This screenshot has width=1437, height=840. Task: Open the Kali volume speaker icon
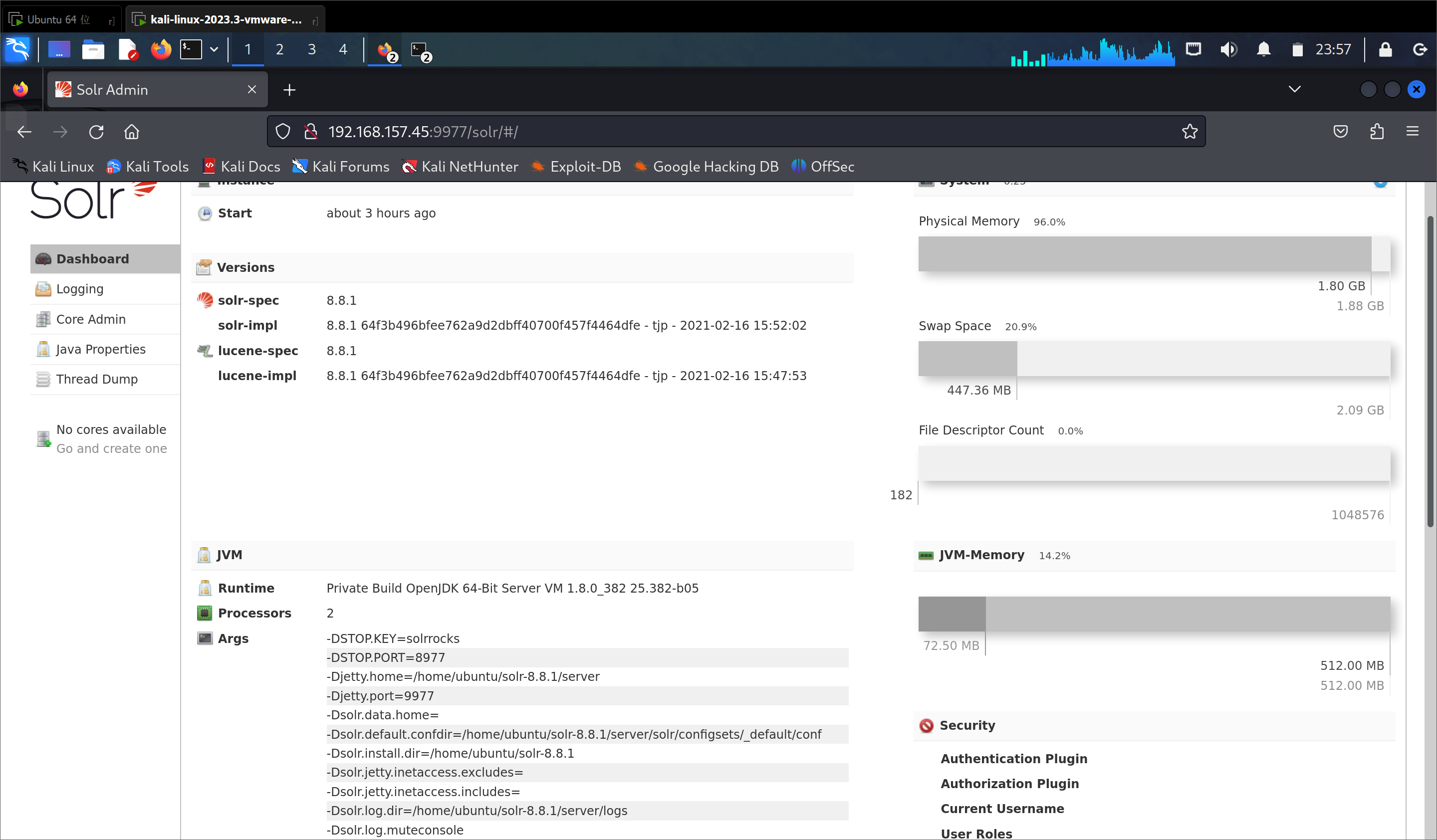tap(1228, 49)
